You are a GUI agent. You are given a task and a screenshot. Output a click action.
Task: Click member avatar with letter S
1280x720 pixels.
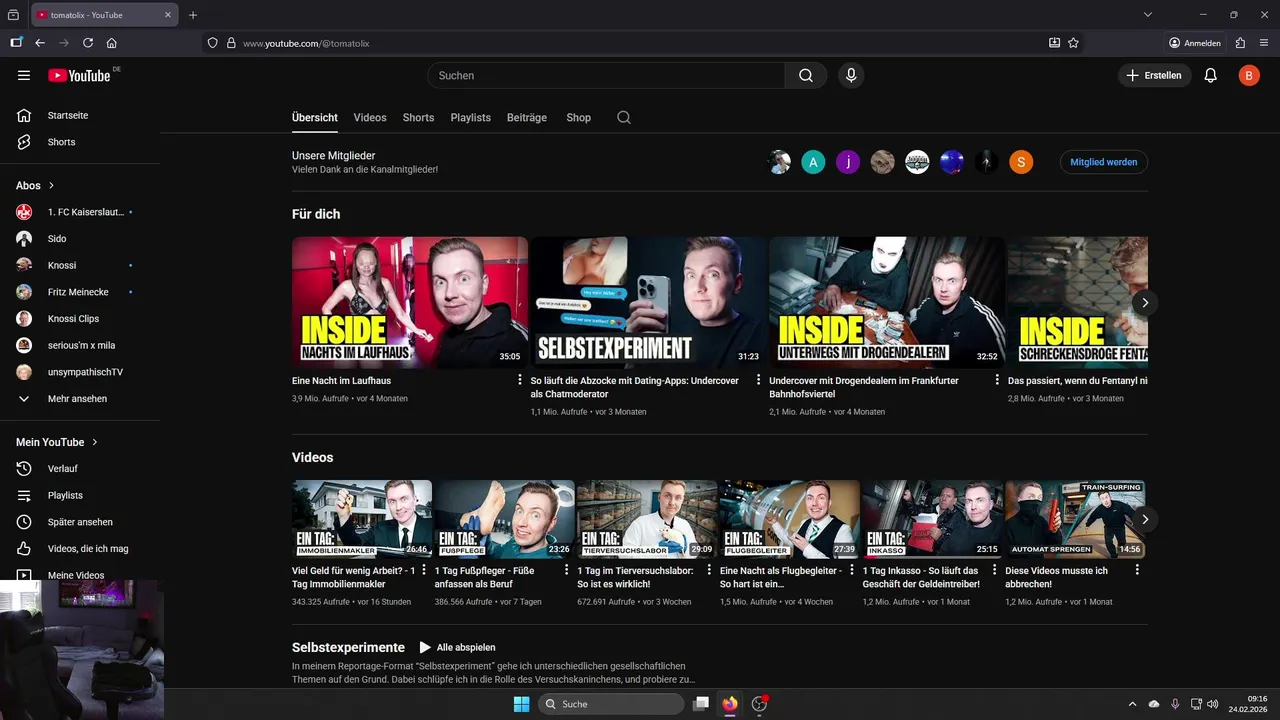tap(1021, 162)
